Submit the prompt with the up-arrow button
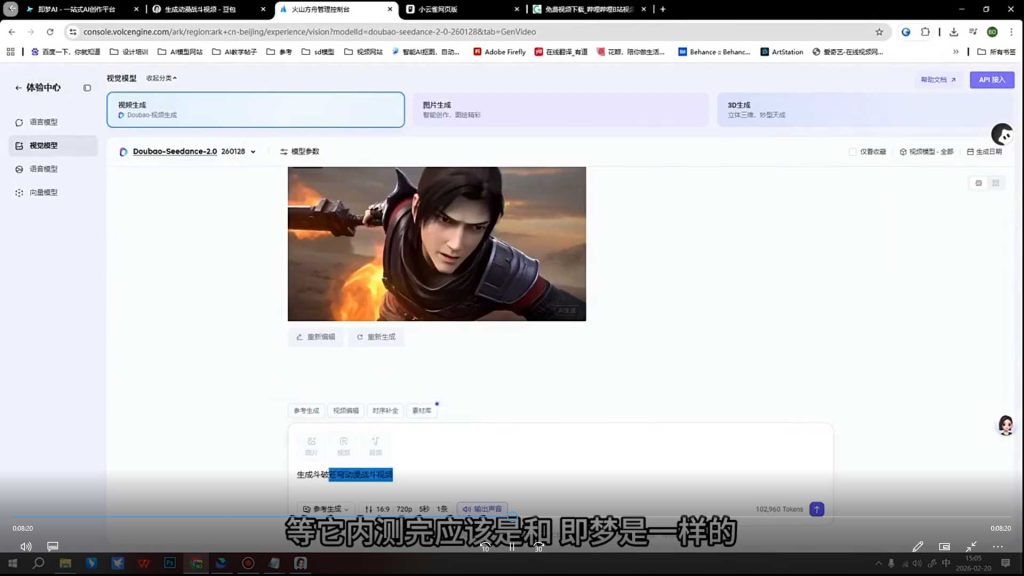The height and width of the screenshot is (576, 1024). (x=816, y=509)
